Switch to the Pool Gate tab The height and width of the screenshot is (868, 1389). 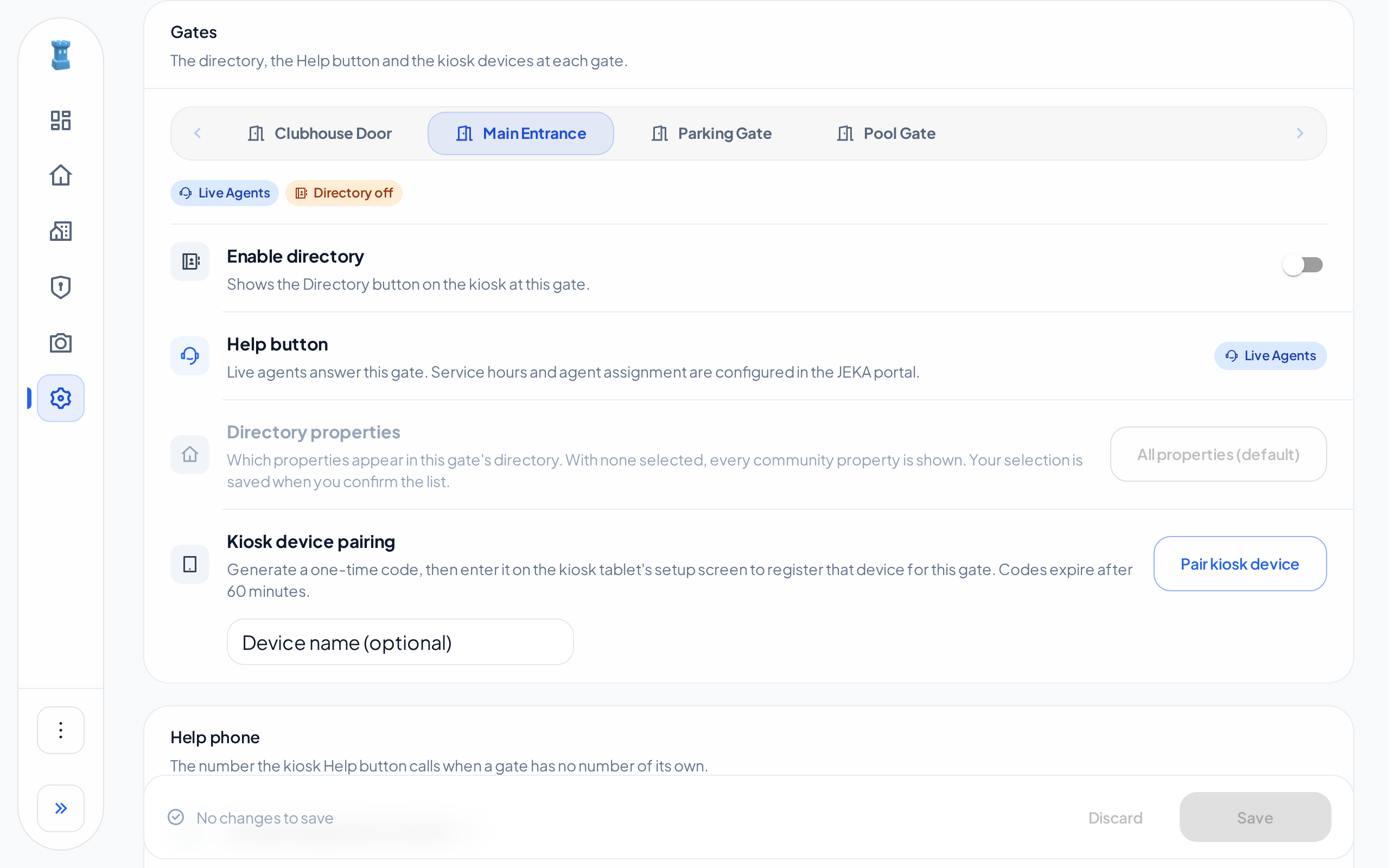click(885, 133)
